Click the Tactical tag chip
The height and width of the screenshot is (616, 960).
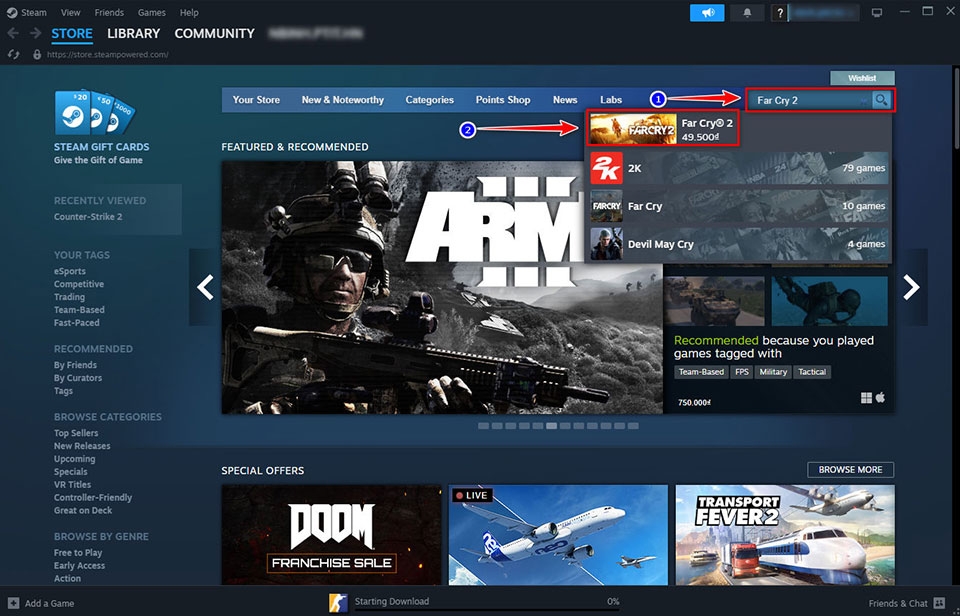(x=812, y=372)
